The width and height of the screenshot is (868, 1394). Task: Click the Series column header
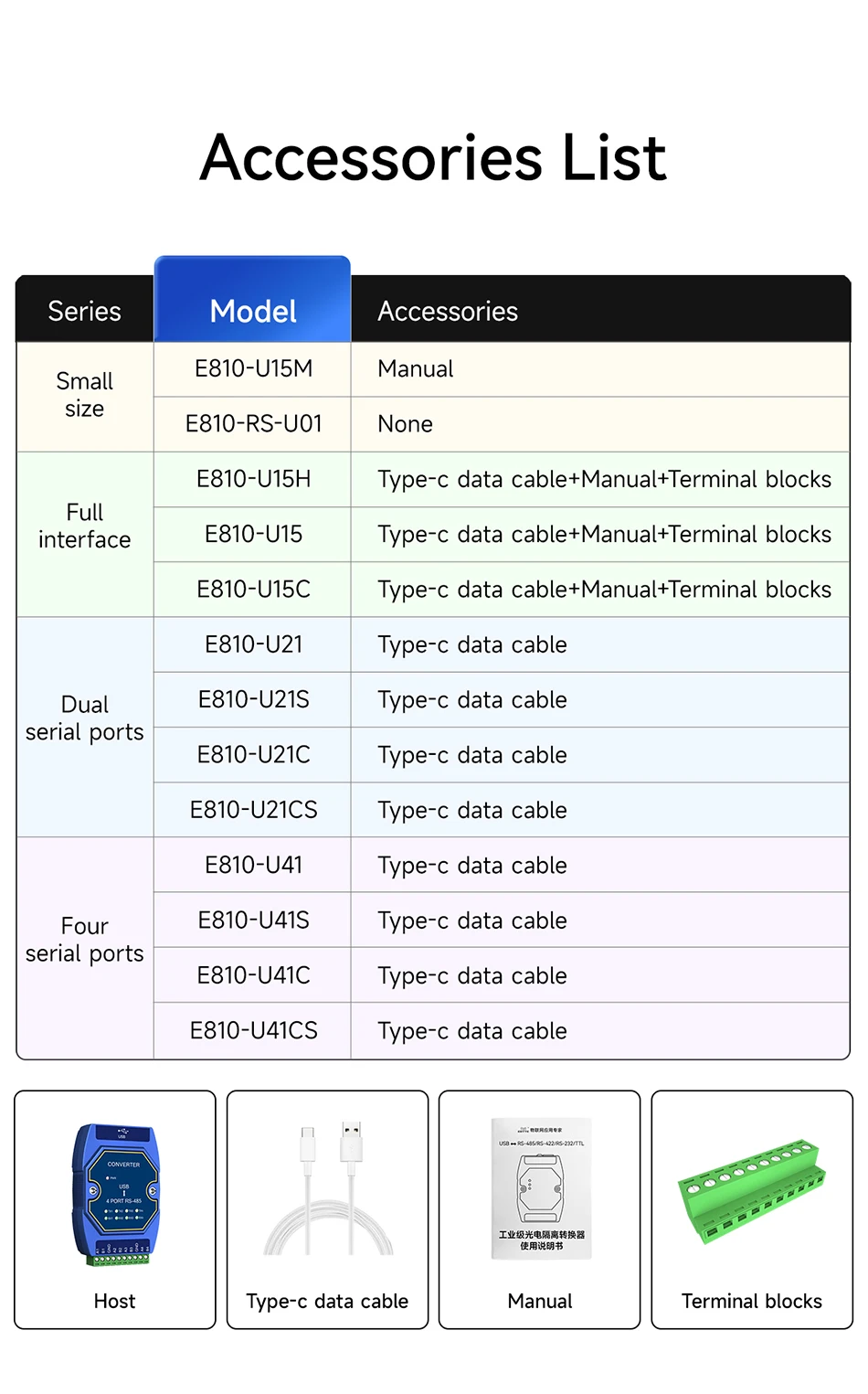click(x=84, y=311)
